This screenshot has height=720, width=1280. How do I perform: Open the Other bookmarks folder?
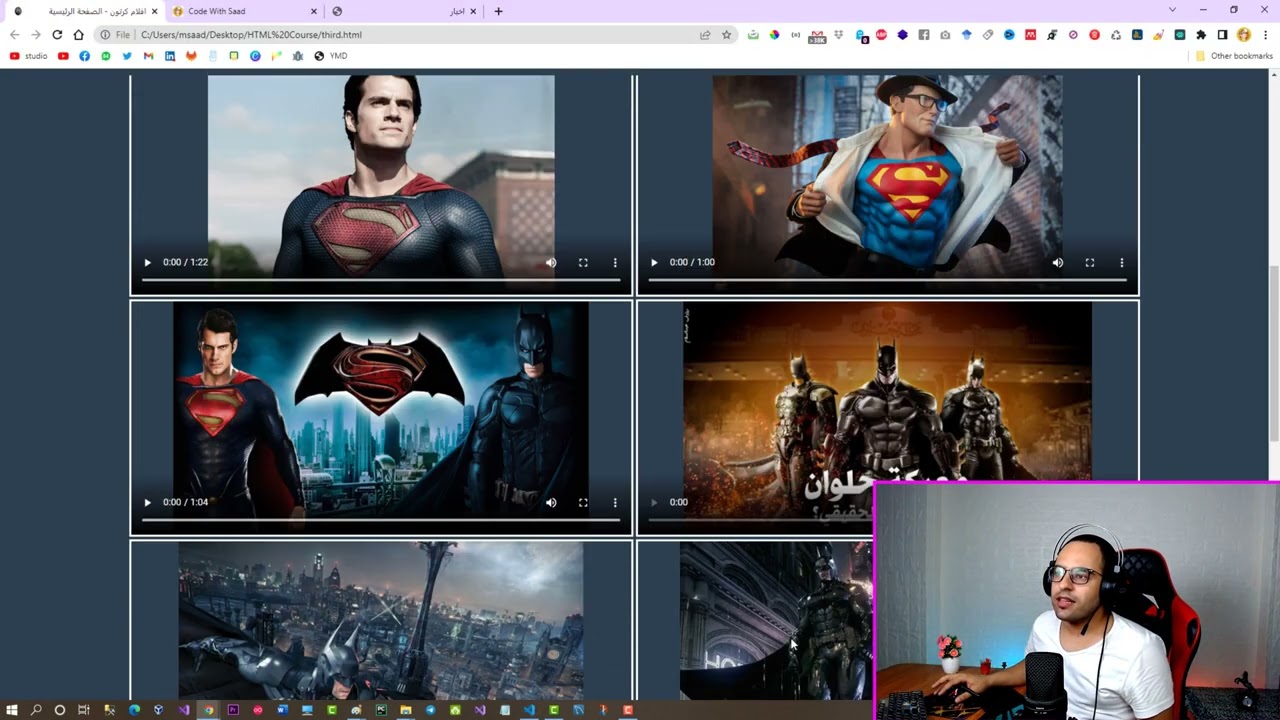pyautogui.click(x=1234, y=56)
